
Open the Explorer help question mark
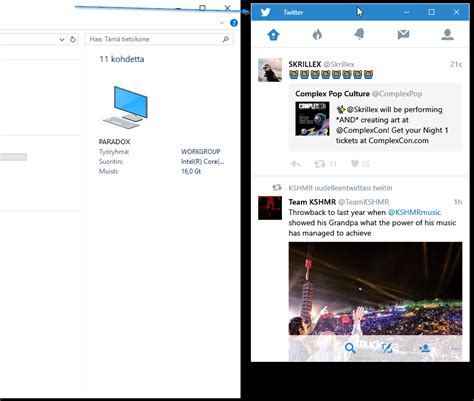click(x=234, y=23)
